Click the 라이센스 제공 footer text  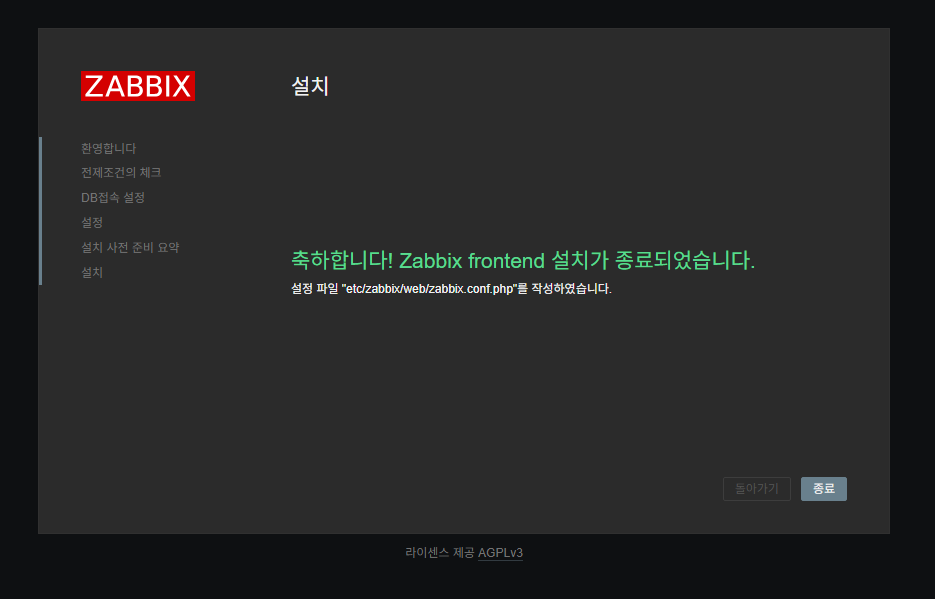tap(440, 553)
